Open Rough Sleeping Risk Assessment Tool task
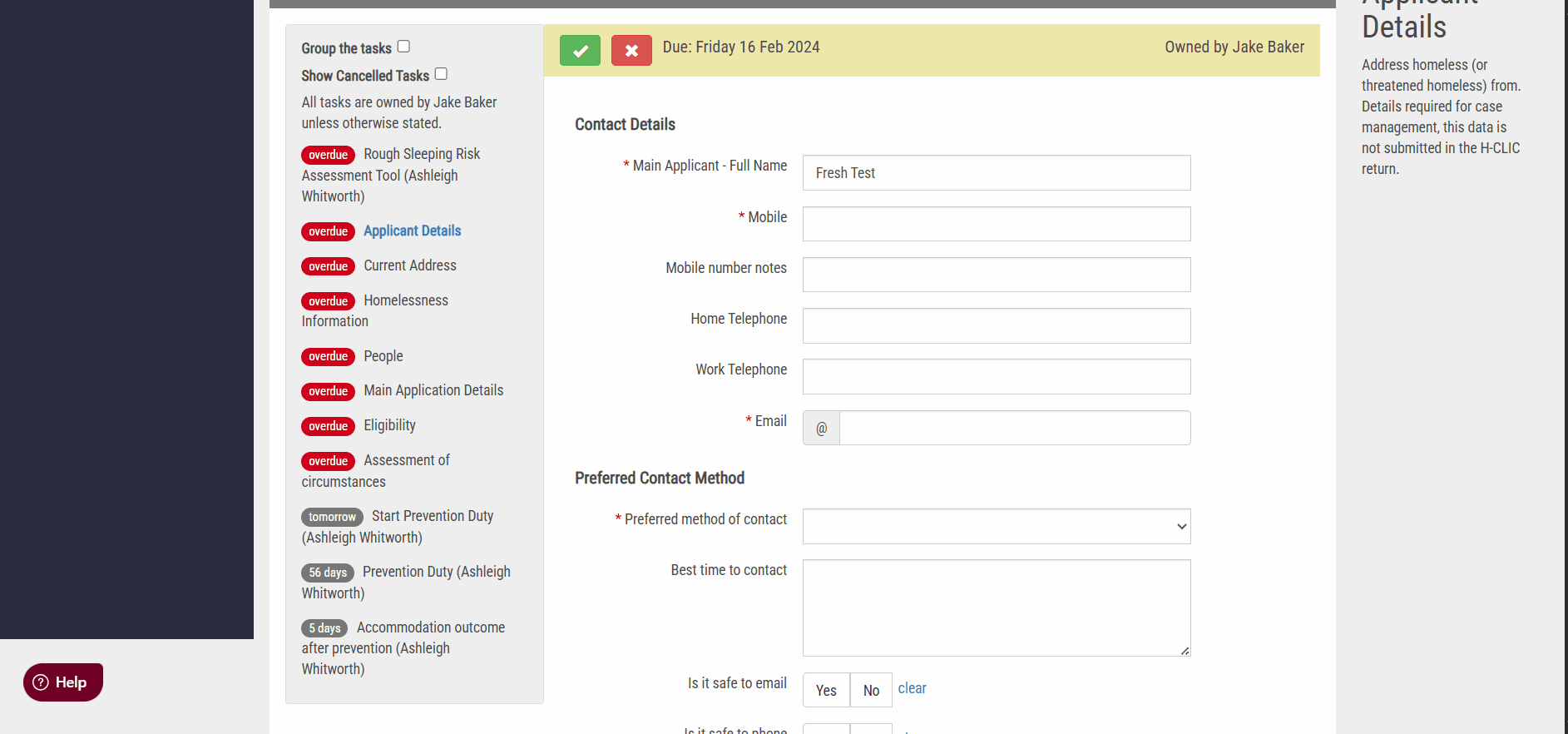1568x734 pixels. (391, 175)
